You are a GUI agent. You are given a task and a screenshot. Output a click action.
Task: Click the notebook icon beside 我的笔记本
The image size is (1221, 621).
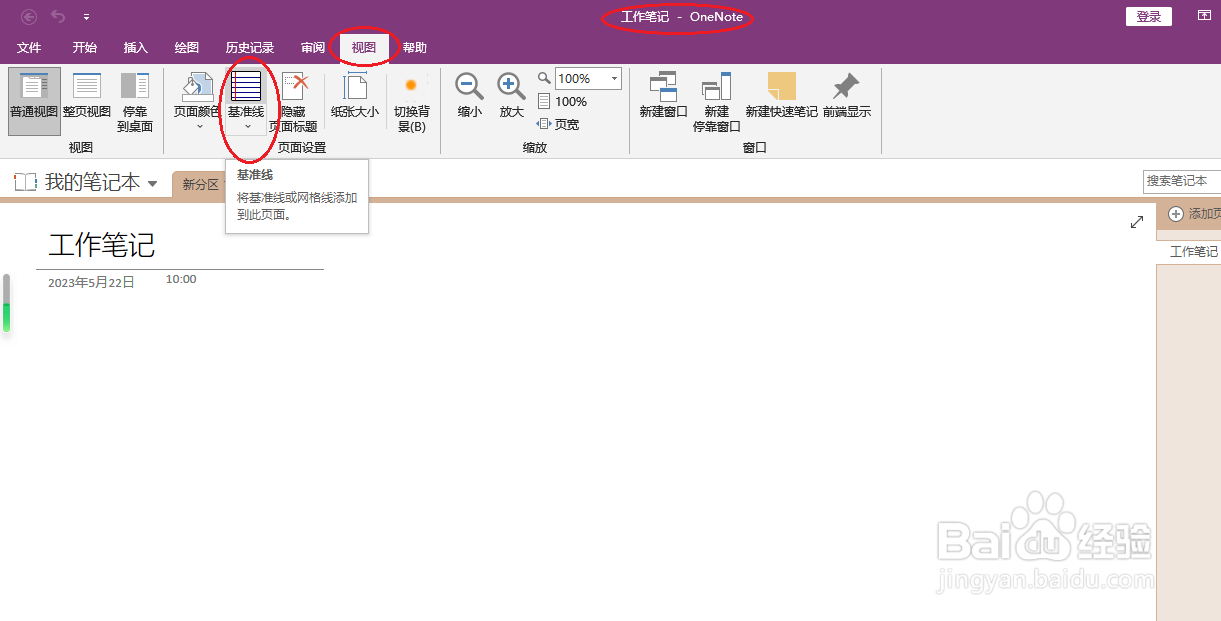(x=25, y=182)
